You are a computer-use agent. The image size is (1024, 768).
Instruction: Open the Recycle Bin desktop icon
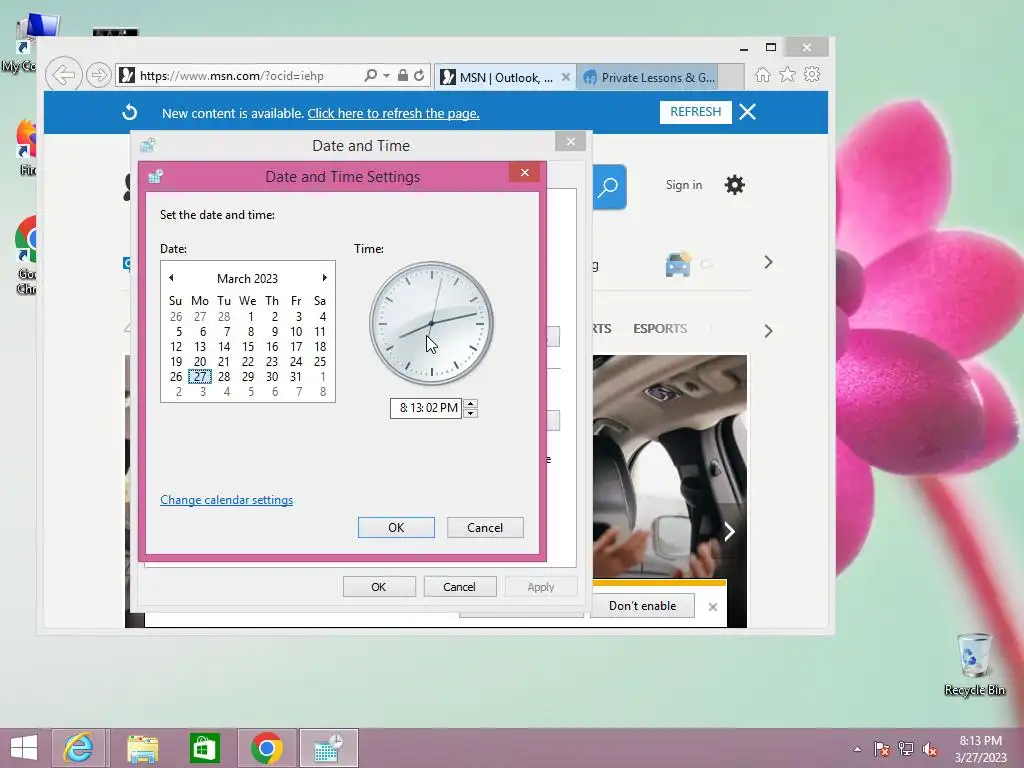[974, 663]
